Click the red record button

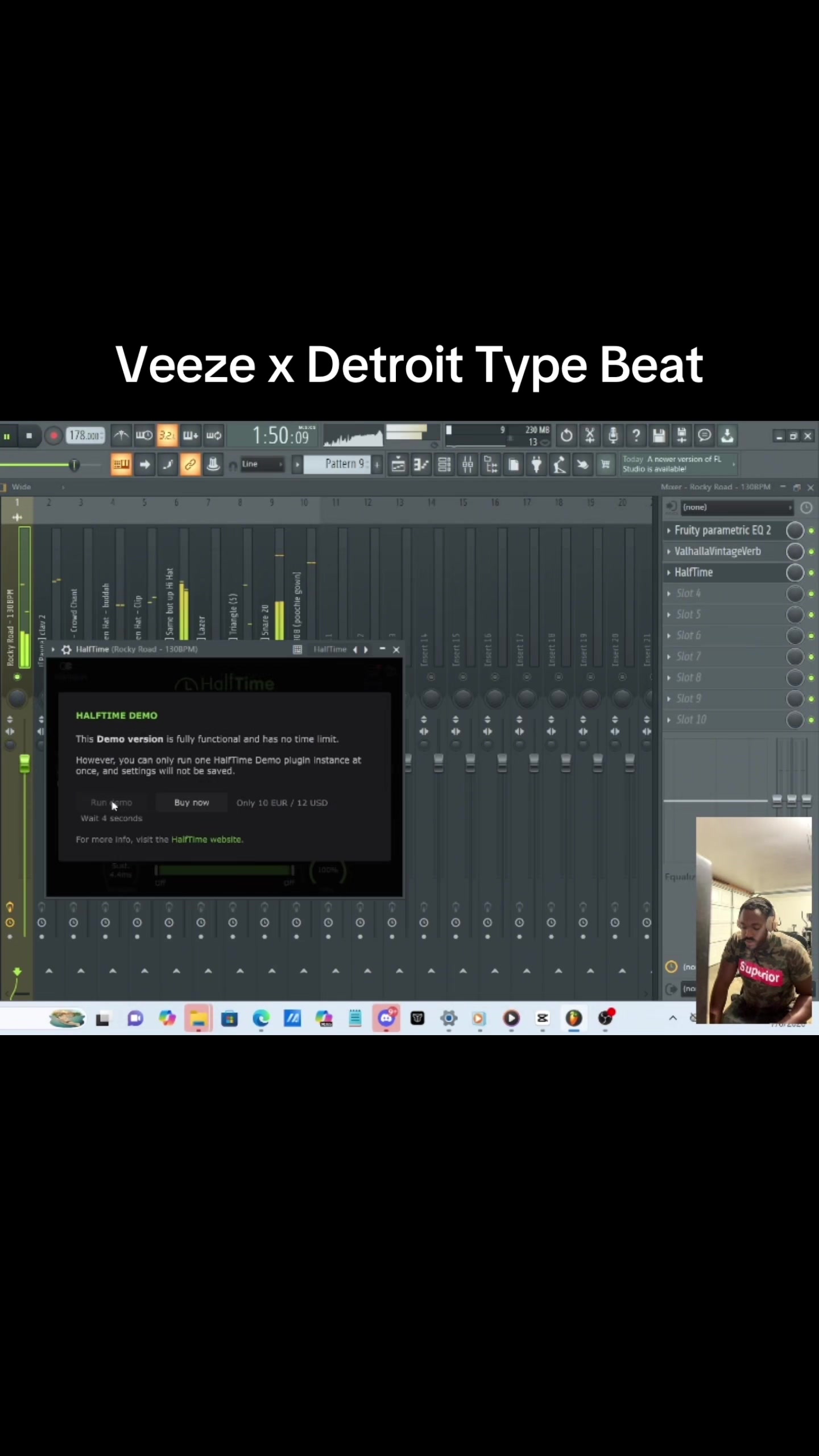53,436
